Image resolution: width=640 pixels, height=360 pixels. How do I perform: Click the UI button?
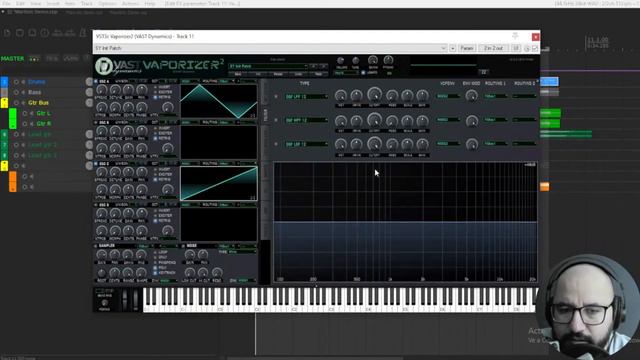(516, 48)
